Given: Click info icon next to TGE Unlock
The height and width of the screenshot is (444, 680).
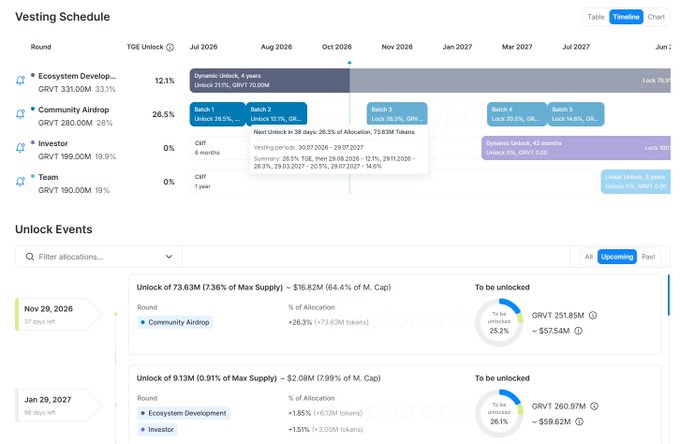Looking at the screenshot, I should (x=170, y=47).
